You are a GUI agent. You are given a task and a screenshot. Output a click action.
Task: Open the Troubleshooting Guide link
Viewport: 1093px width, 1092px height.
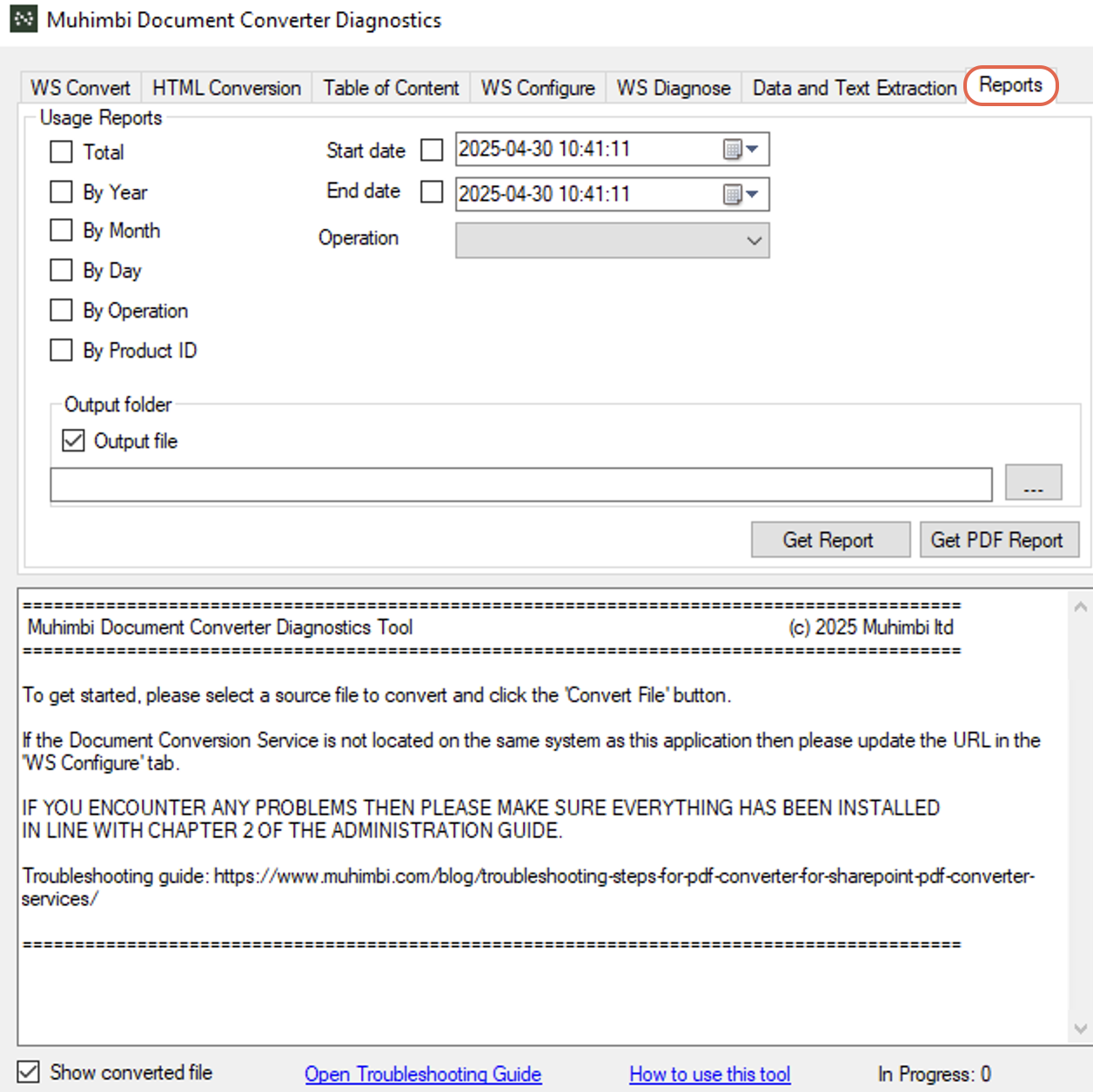(423, 1075)
